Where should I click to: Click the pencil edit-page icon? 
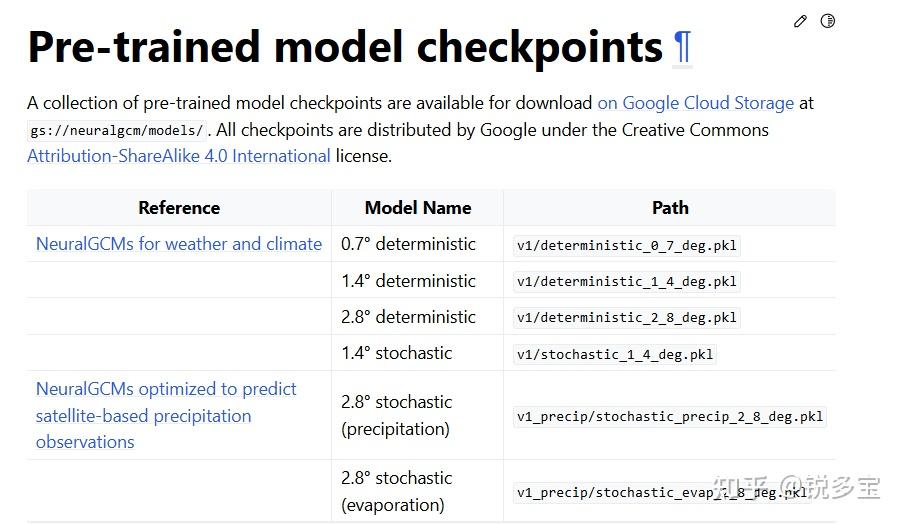[800, 21]
